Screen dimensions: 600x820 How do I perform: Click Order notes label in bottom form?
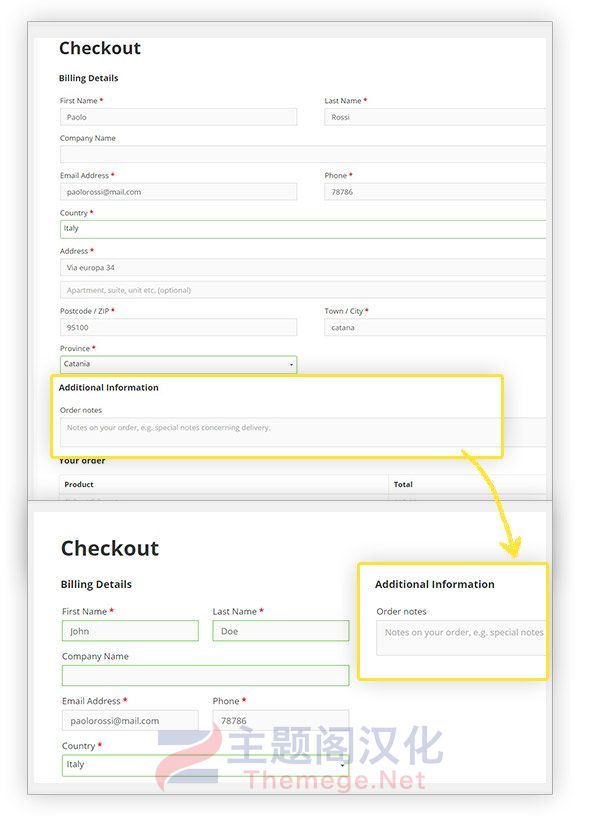pos(401,611)
